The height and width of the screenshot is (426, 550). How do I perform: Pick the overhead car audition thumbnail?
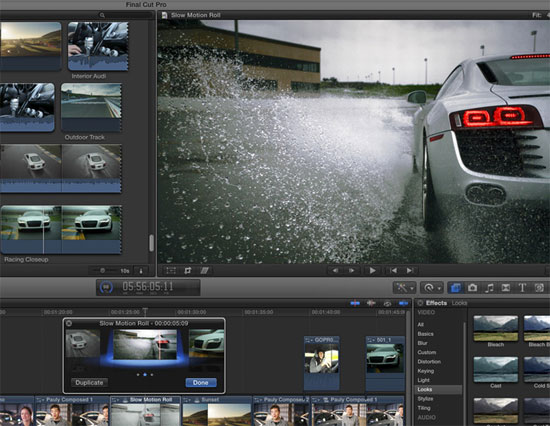point(83,343)
